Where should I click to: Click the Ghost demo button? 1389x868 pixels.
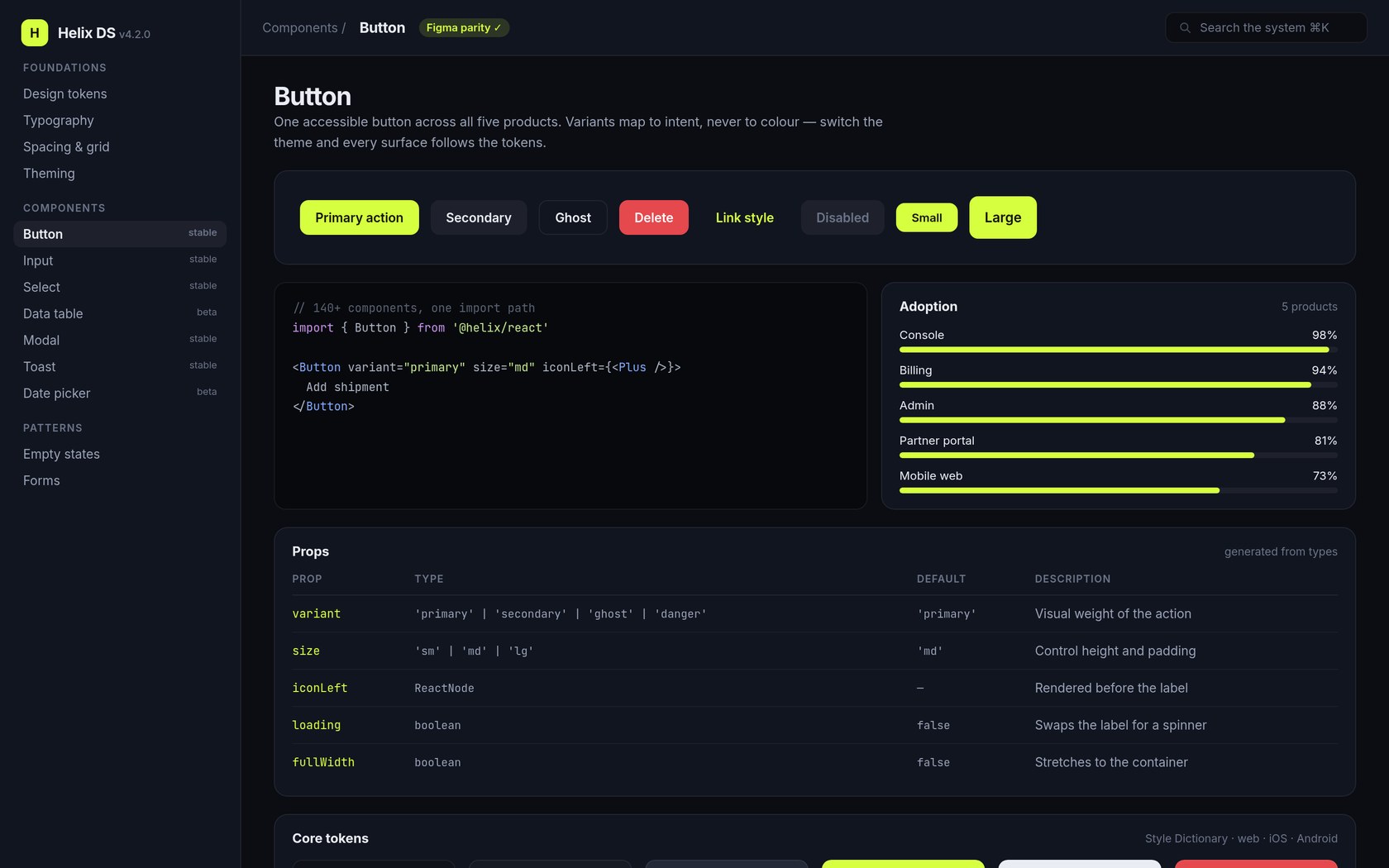pyautogui.click(x=573, y=217)
